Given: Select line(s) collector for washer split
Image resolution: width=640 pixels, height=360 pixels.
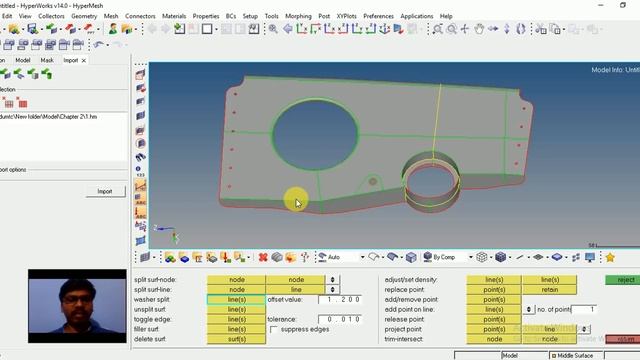Looking at the screenshot, I should click(x=236, y=300).
